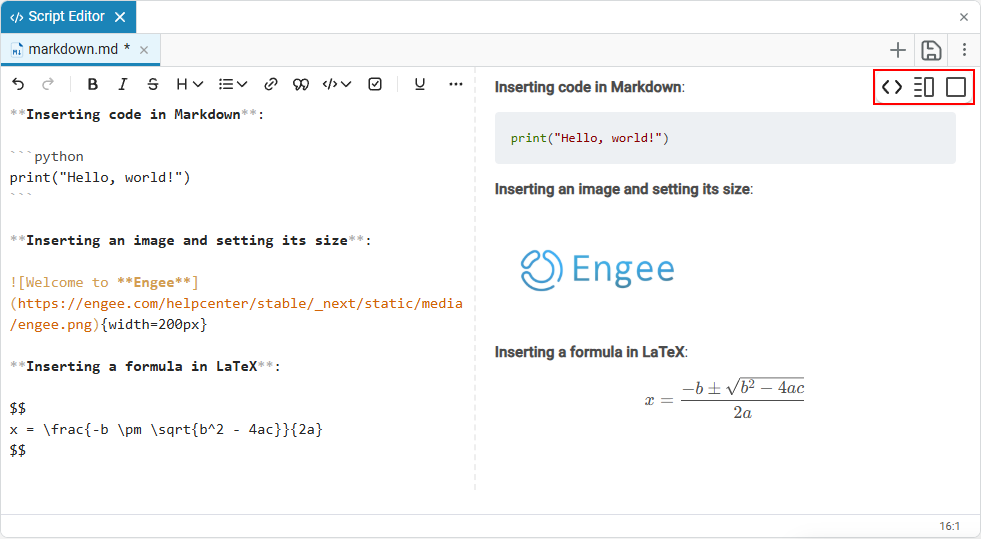Click the 16:1 cursor position indicator
Viewport: 981px width, 539px height.
pyautogui.click(x=949, y=526)
